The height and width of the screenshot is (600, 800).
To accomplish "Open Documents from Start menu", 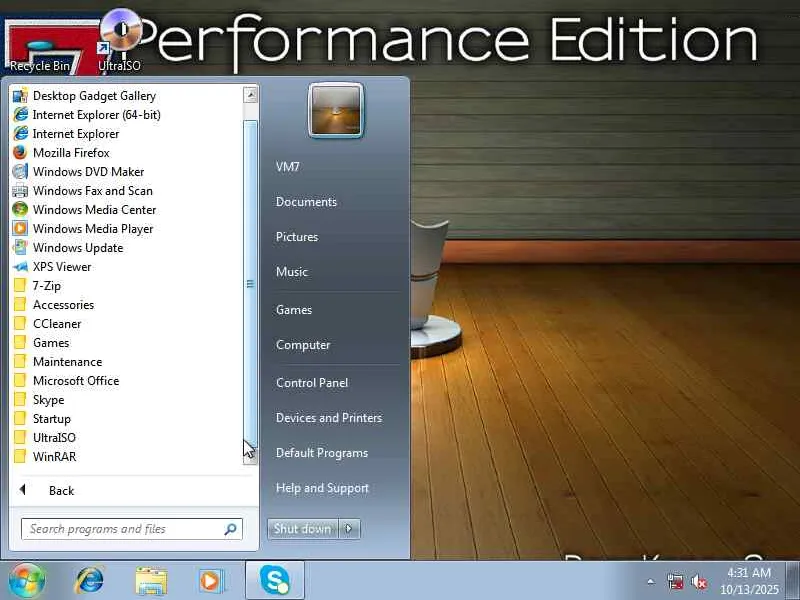I will pos(306,202).
